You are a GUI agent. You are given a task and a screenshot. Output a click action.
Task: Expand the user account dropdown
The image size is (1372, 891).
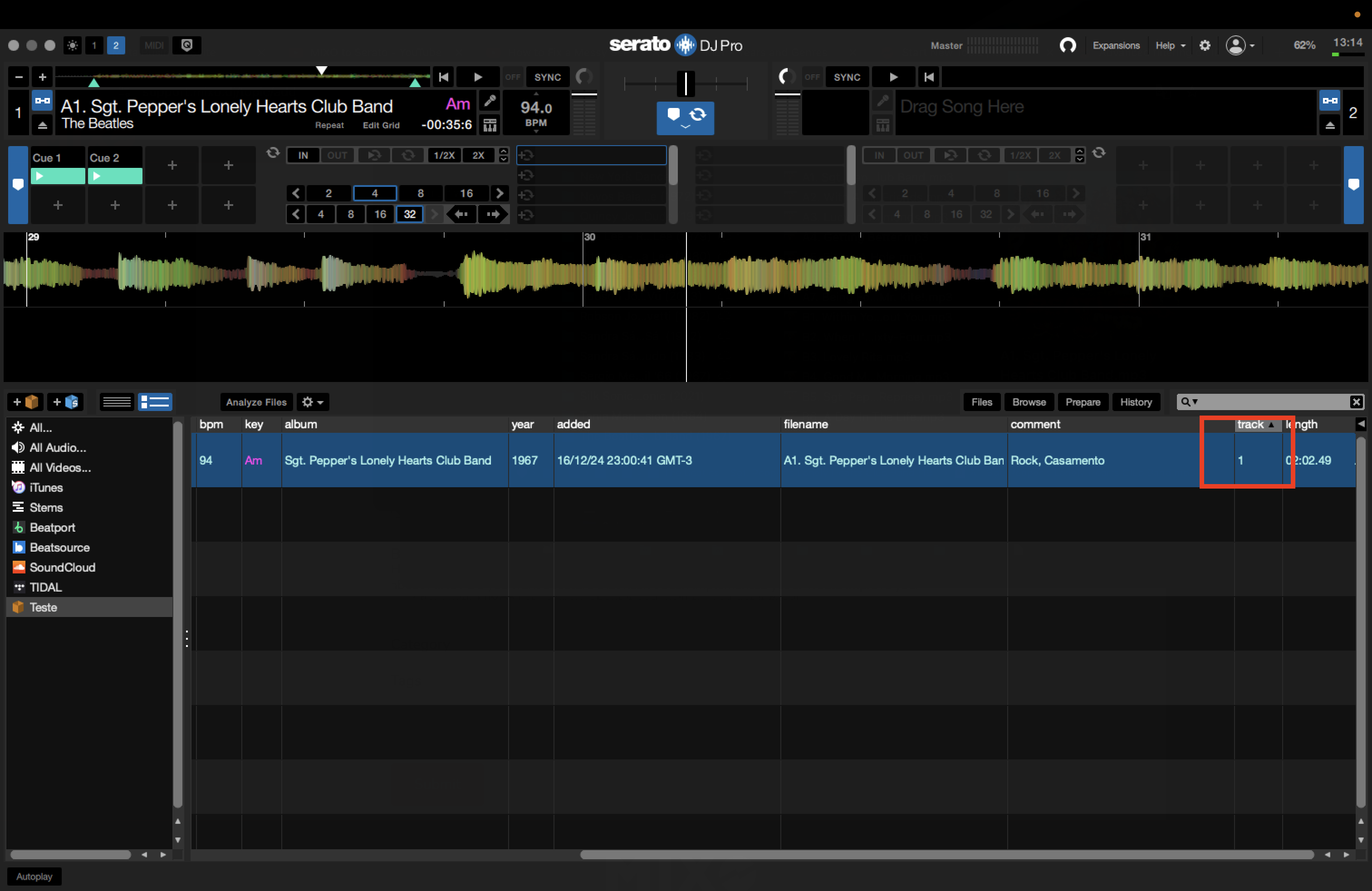pos(1240,45)
